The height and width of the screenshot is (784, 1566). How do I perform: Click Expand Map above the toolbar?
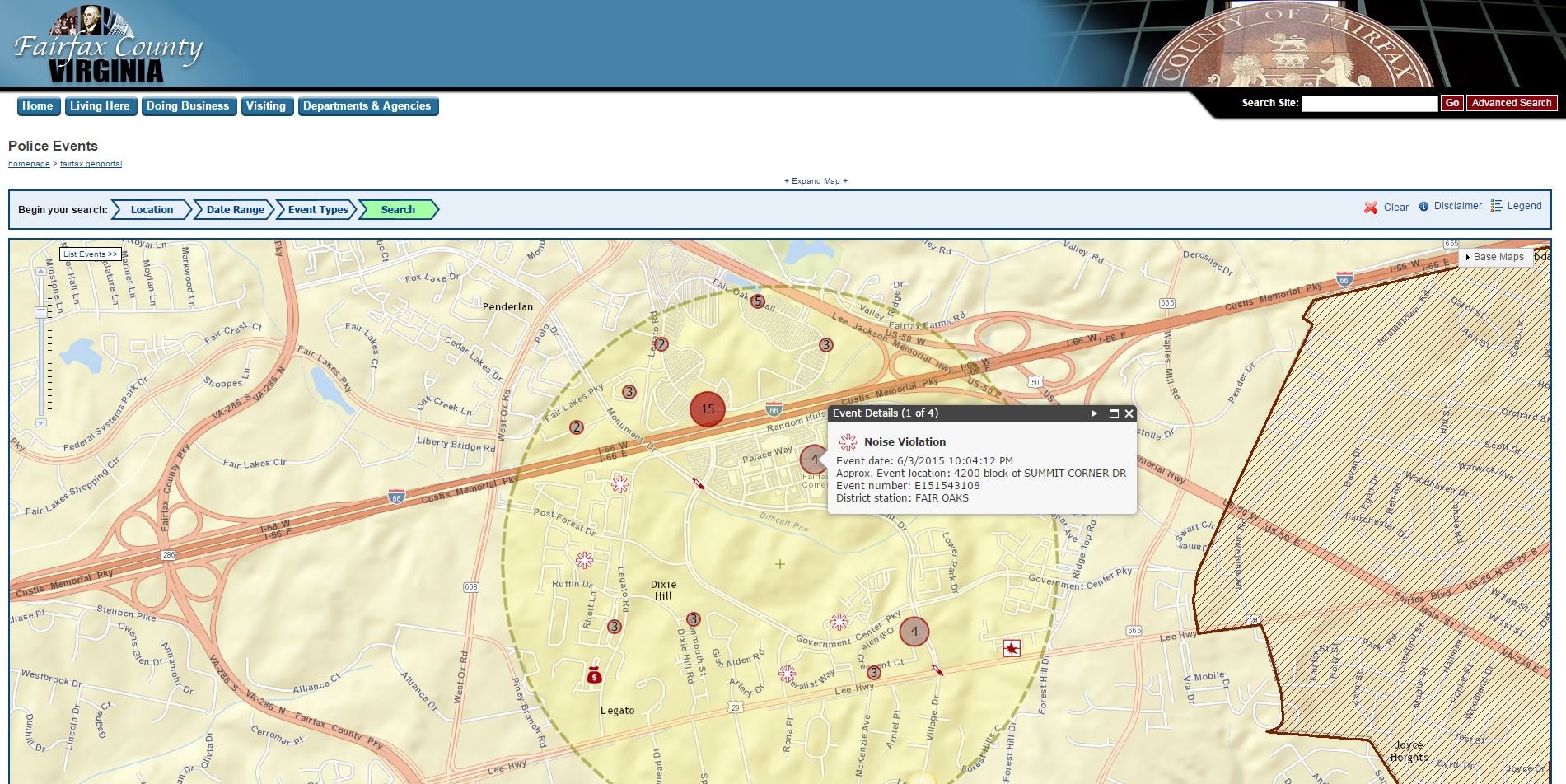(x=815, y=180)
